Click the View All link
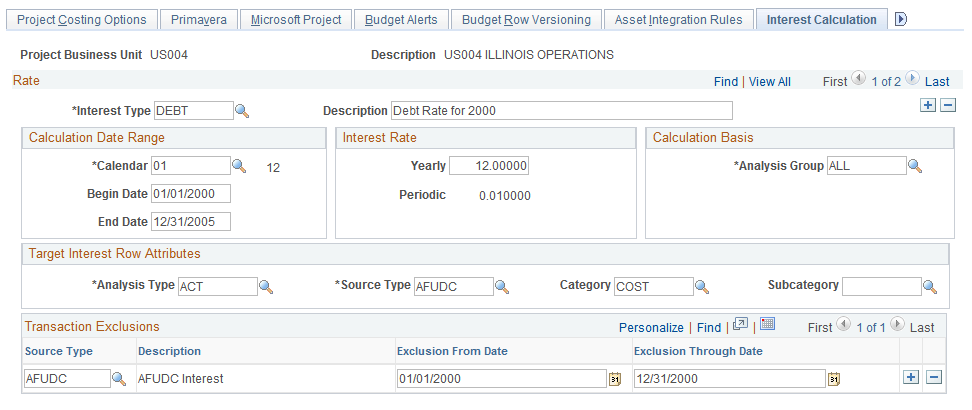 (x=769, y=82)
